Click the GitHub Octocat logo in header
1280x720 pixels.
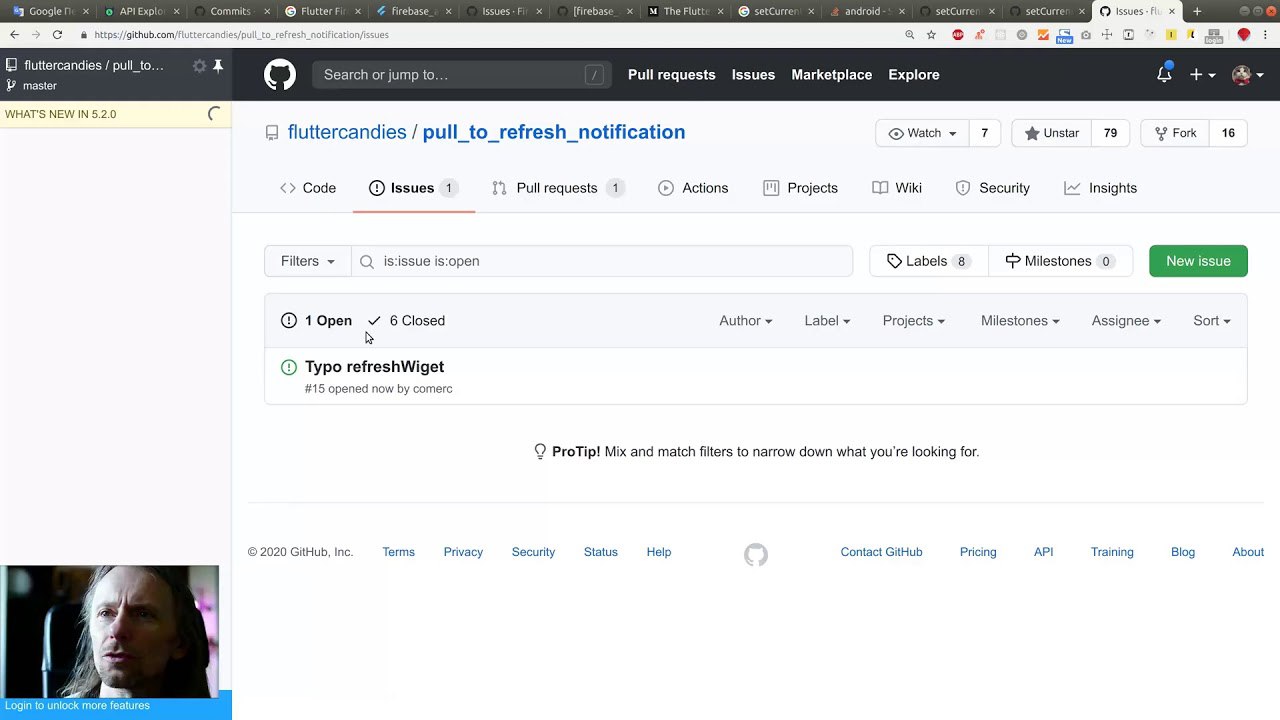tap(280, 75)
